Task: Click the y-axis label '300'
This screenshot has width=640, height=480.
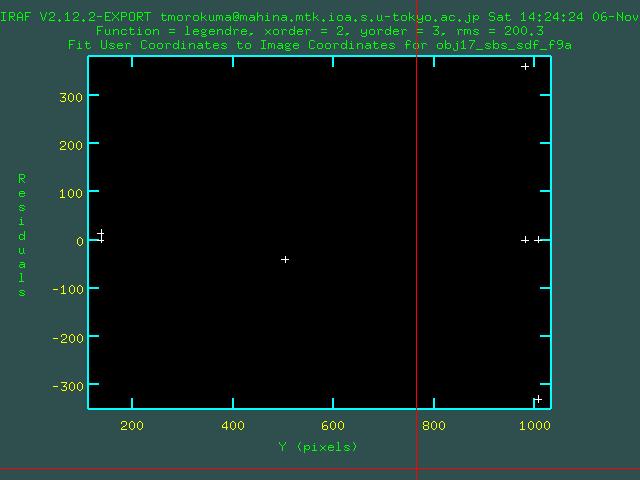Action: (71, 98)
